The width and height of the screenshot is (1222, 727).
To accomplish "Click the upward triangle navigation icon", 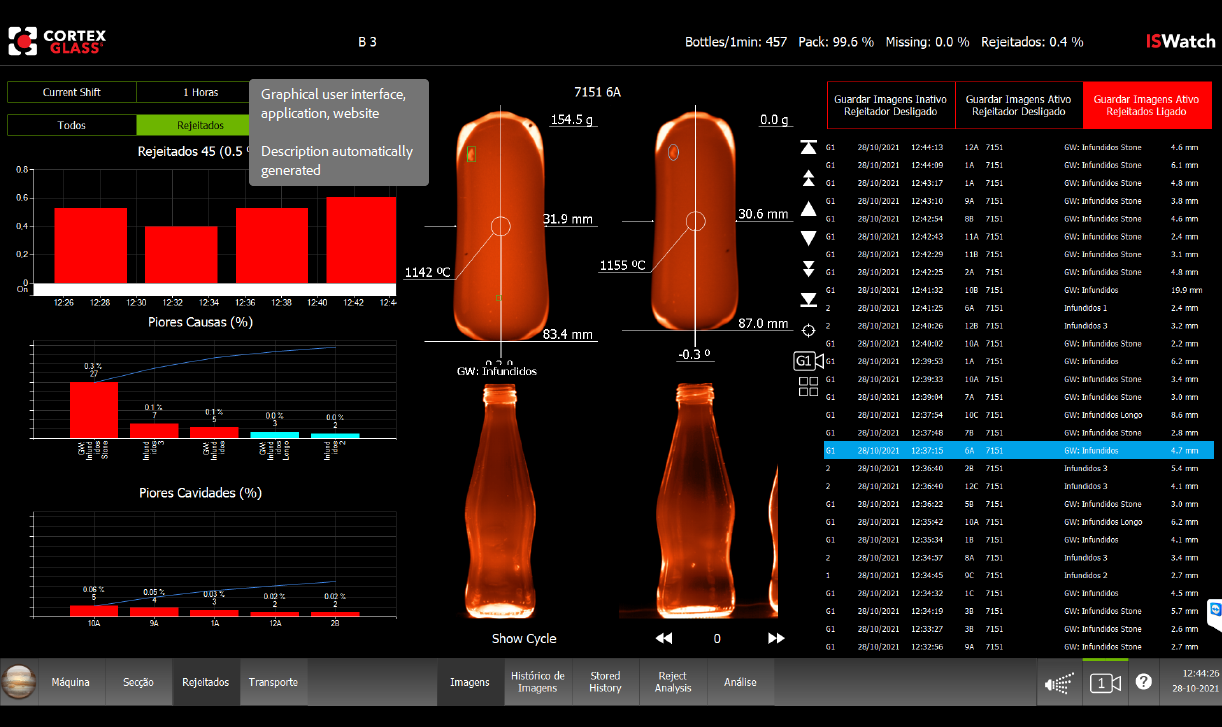I will (807, 209).
